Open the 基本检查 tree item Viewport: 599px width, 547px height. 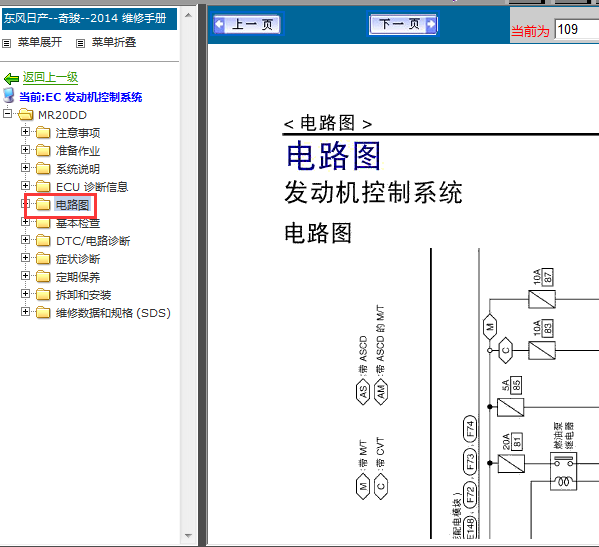point(78,223)
